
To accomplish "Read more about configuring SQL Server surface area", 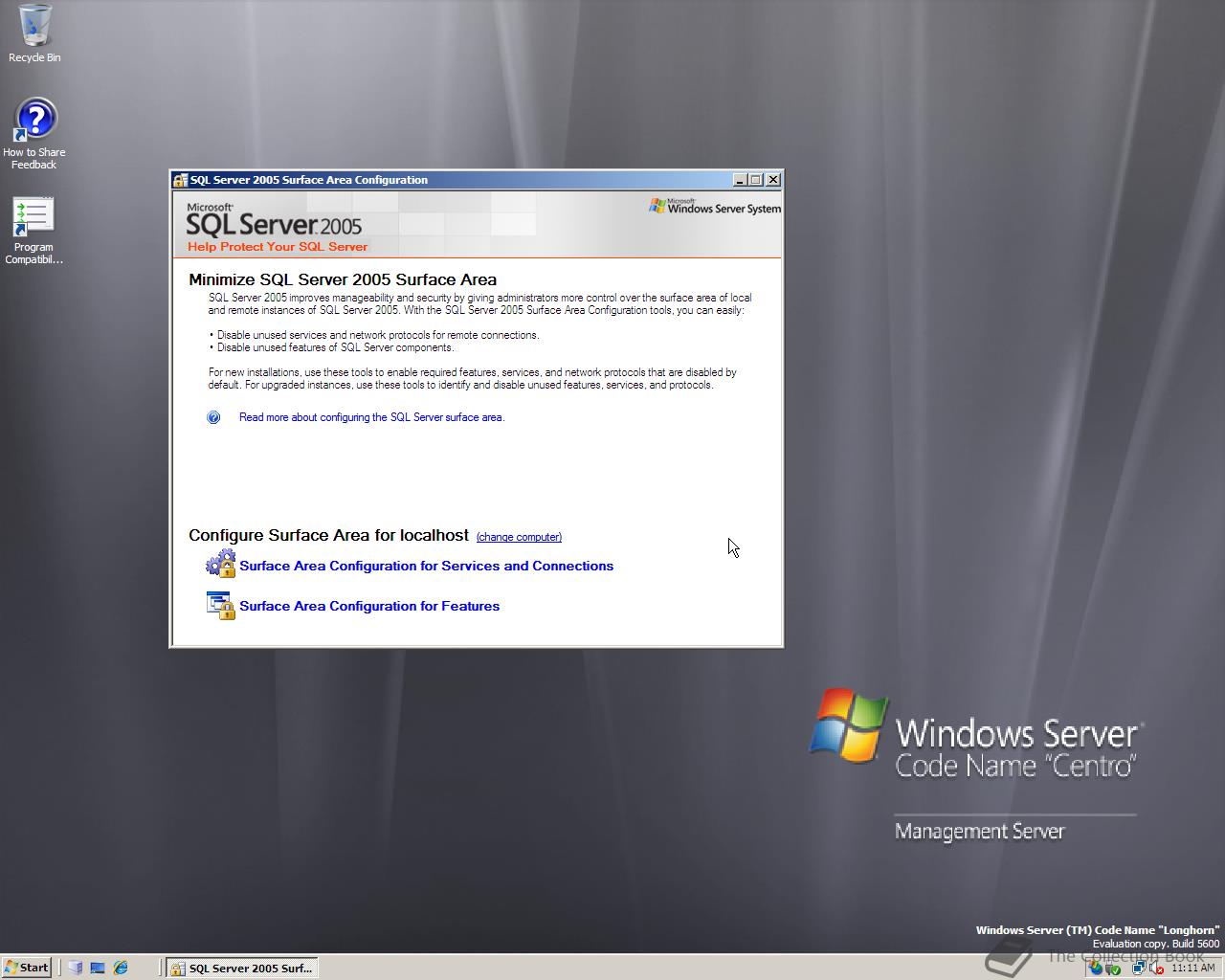I will [x=371, y=417].
